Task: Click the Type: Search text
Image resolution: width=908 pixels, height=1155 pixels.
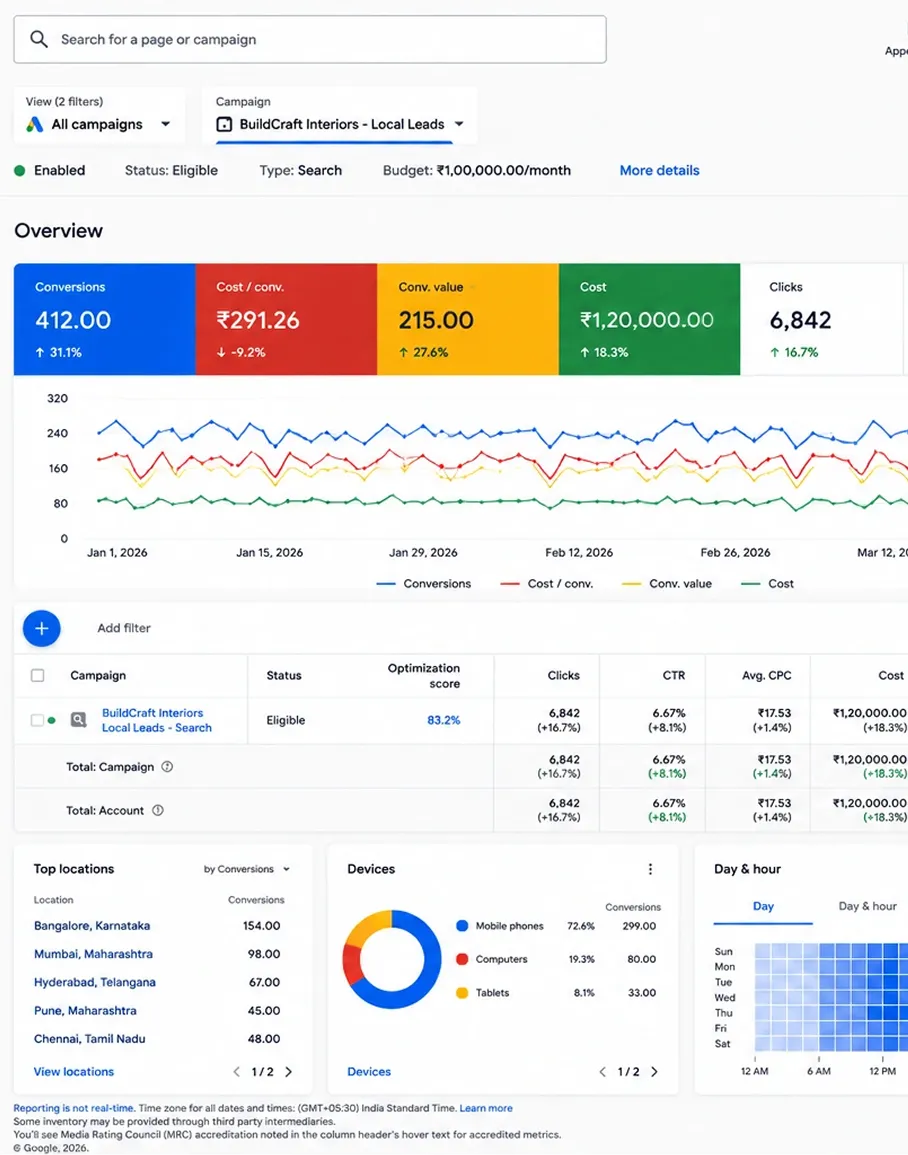Action: (300, 171)
